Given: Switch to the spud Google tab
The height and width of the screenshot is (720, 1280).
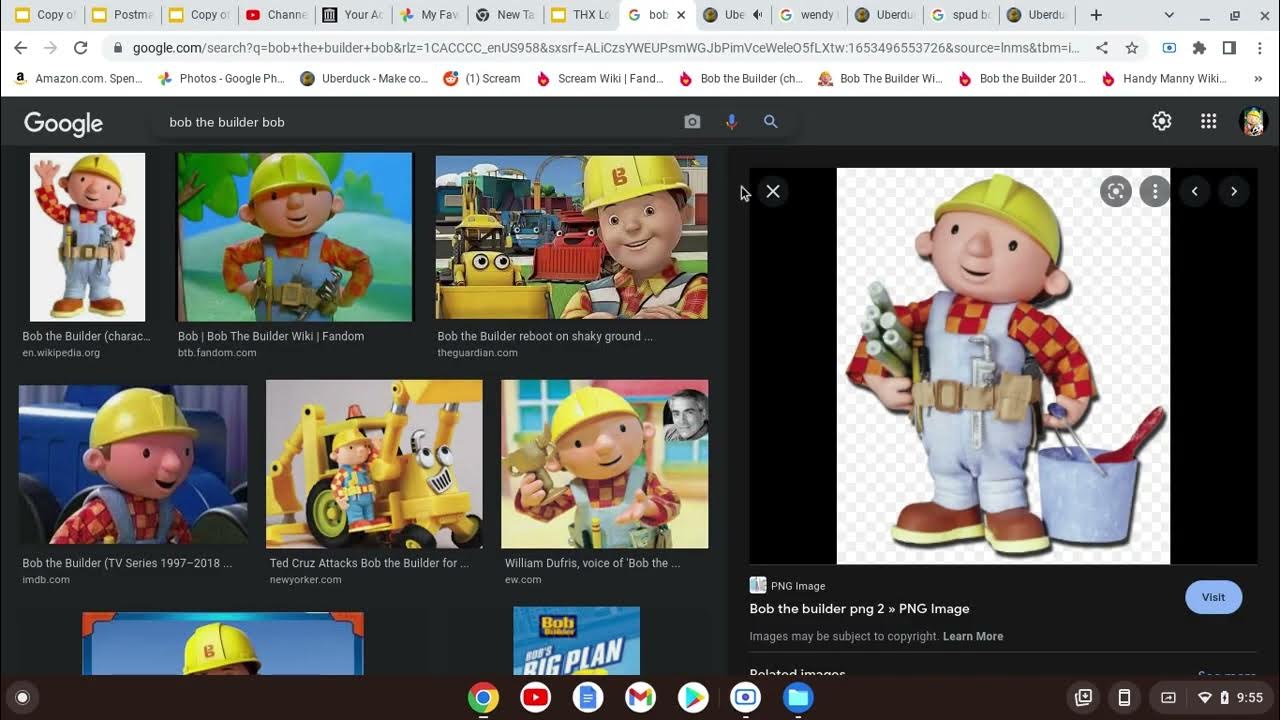Looking at the screenshot, I should coord(960,15).
